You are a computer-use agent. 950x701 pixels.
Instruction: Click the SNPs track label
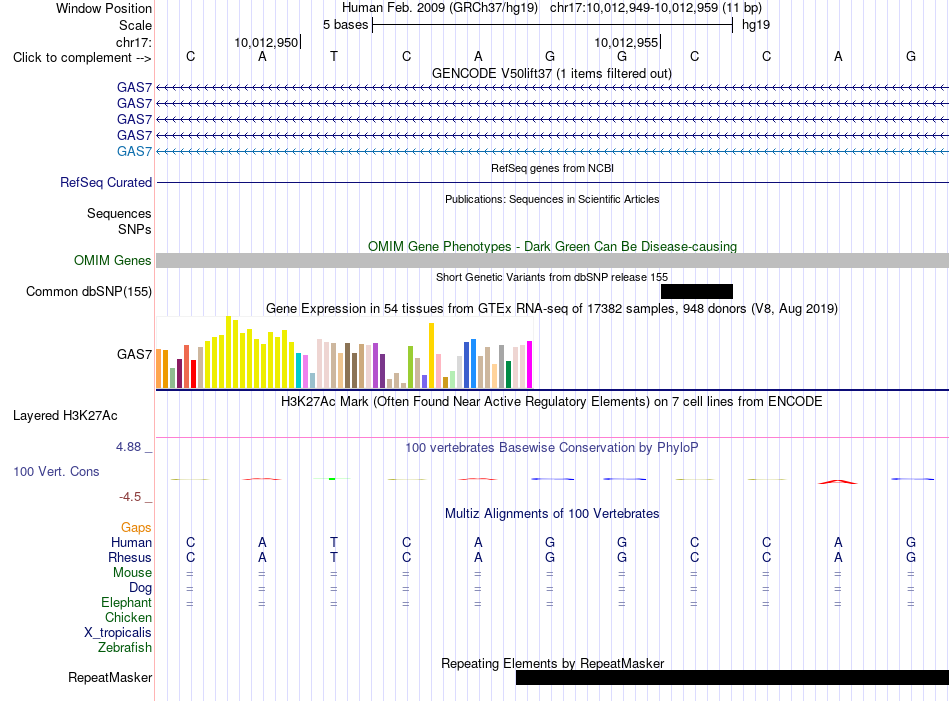click(135, 229)
